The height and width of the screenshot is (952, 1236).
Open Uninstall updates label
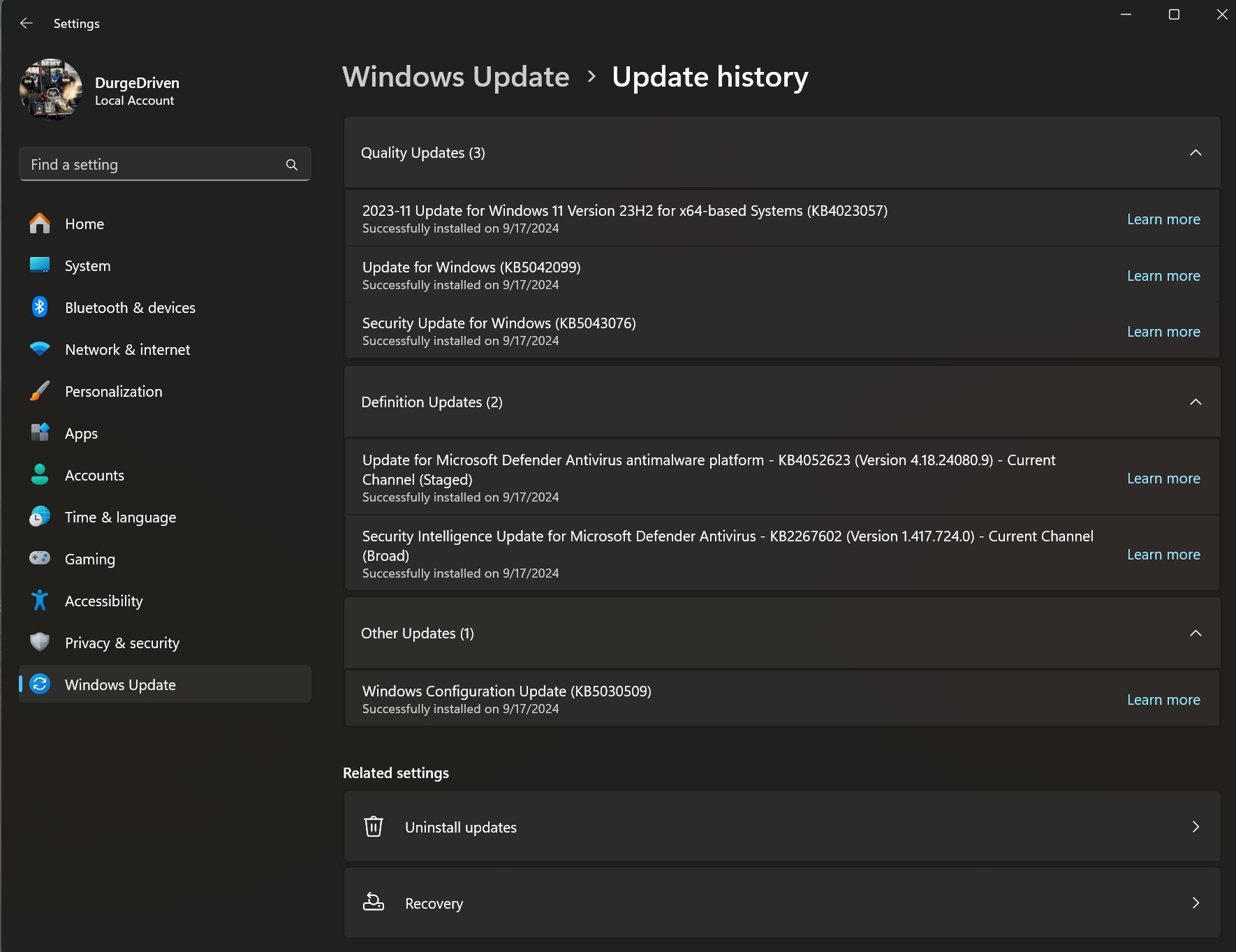461,828
